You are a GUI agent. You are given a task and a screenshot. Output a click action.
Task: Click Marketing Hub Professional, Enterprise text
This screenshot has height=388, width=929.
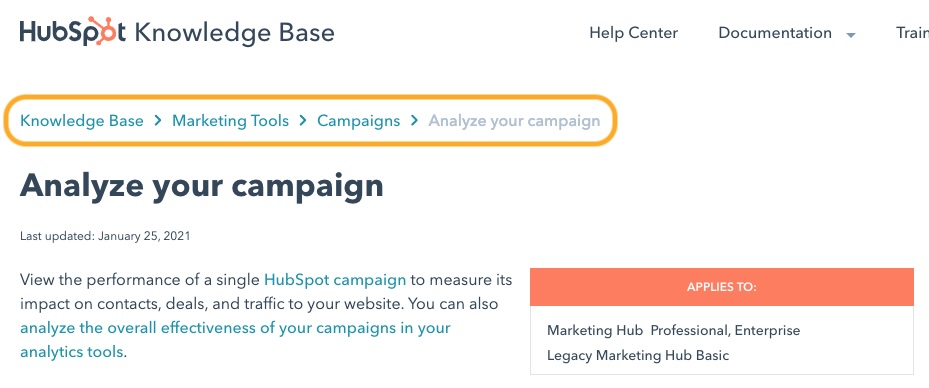(674, 331)
